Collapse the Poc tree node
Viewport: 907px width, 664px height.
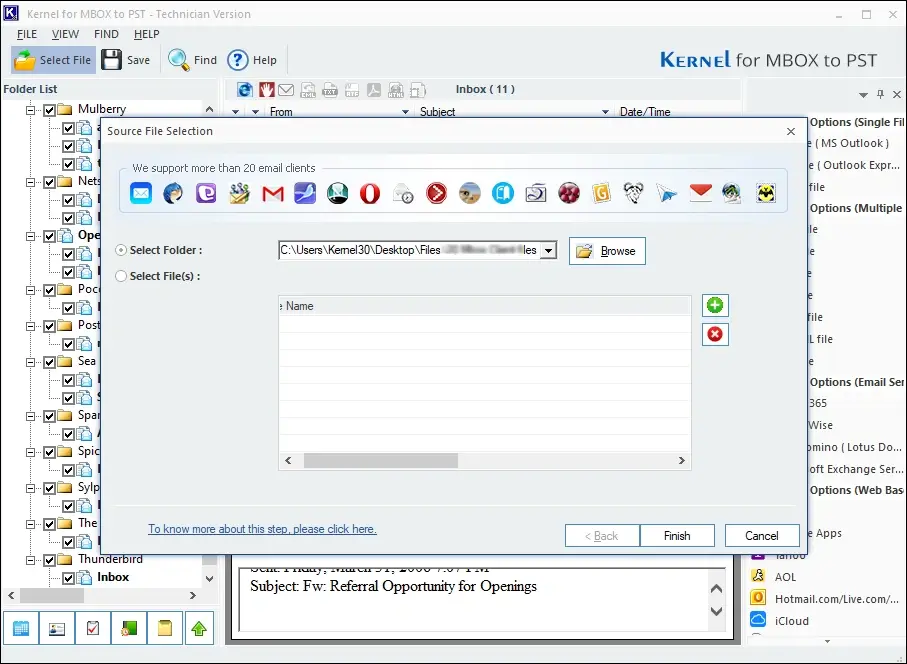30,290
